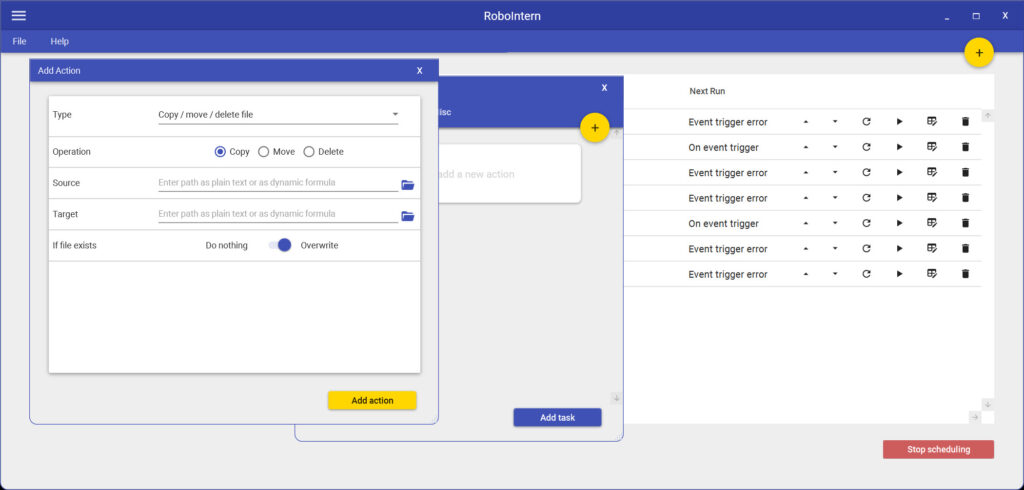Edit the first task row using edit-table icon
1024x490 pixels.
tap(932, 122)
